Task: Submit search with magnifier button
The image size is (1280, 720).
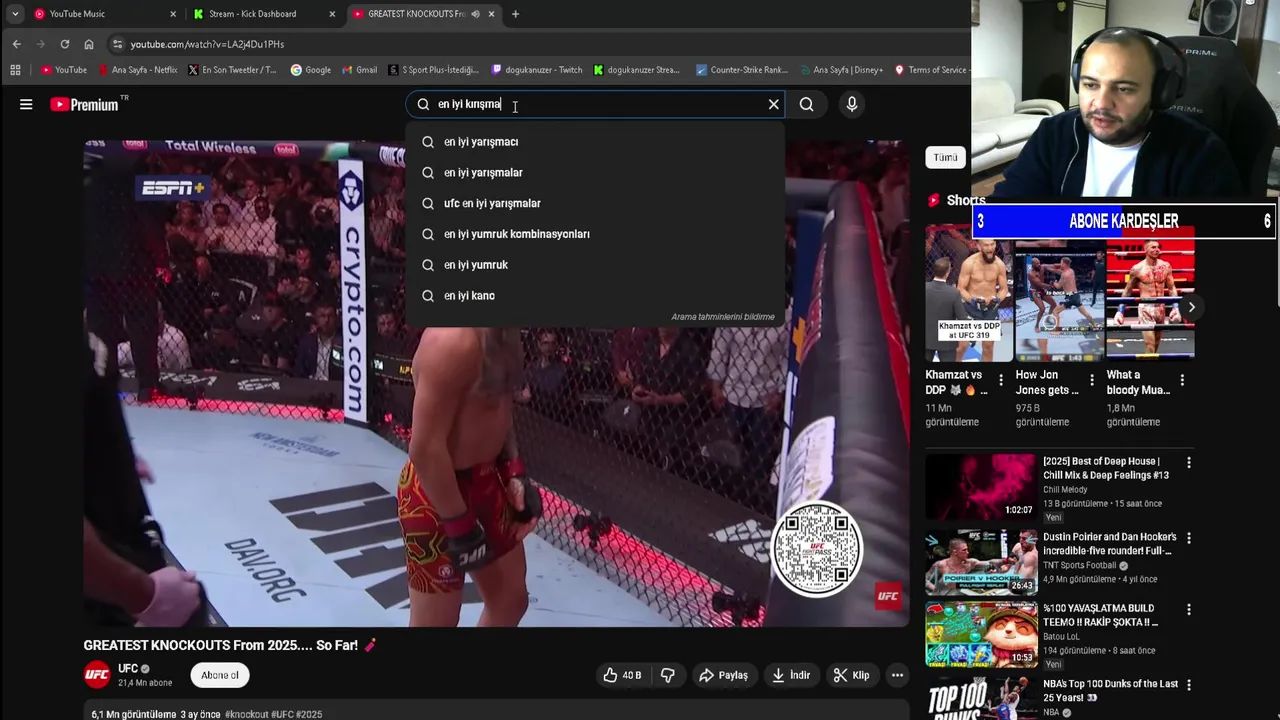Action: click(x=806, y=104)
